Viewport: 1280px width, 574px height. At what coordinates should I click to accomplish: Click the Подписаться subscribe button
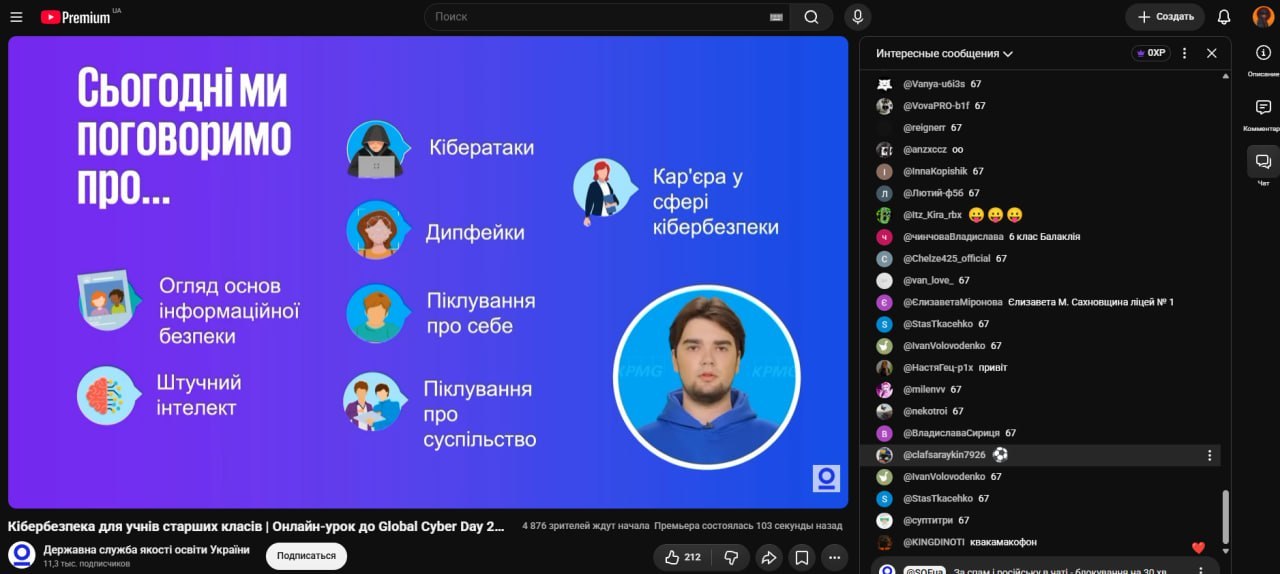coord(306,556)
